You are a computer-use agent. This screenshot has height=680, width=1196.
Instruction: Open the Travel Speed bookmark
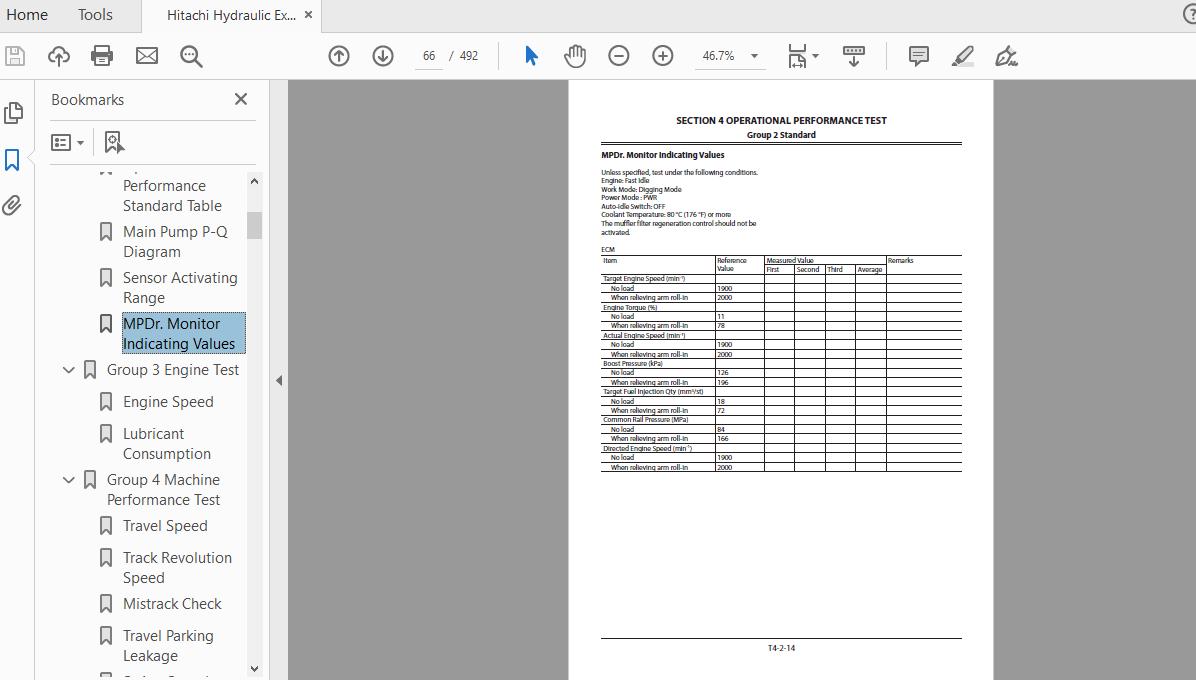point(165,526)
